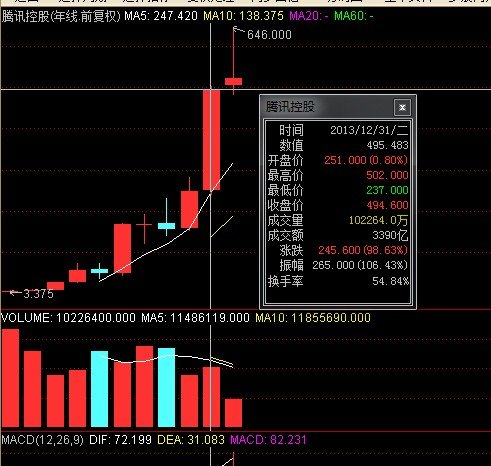Click the magenta MACD: 82.231 value

pos(268,440)
